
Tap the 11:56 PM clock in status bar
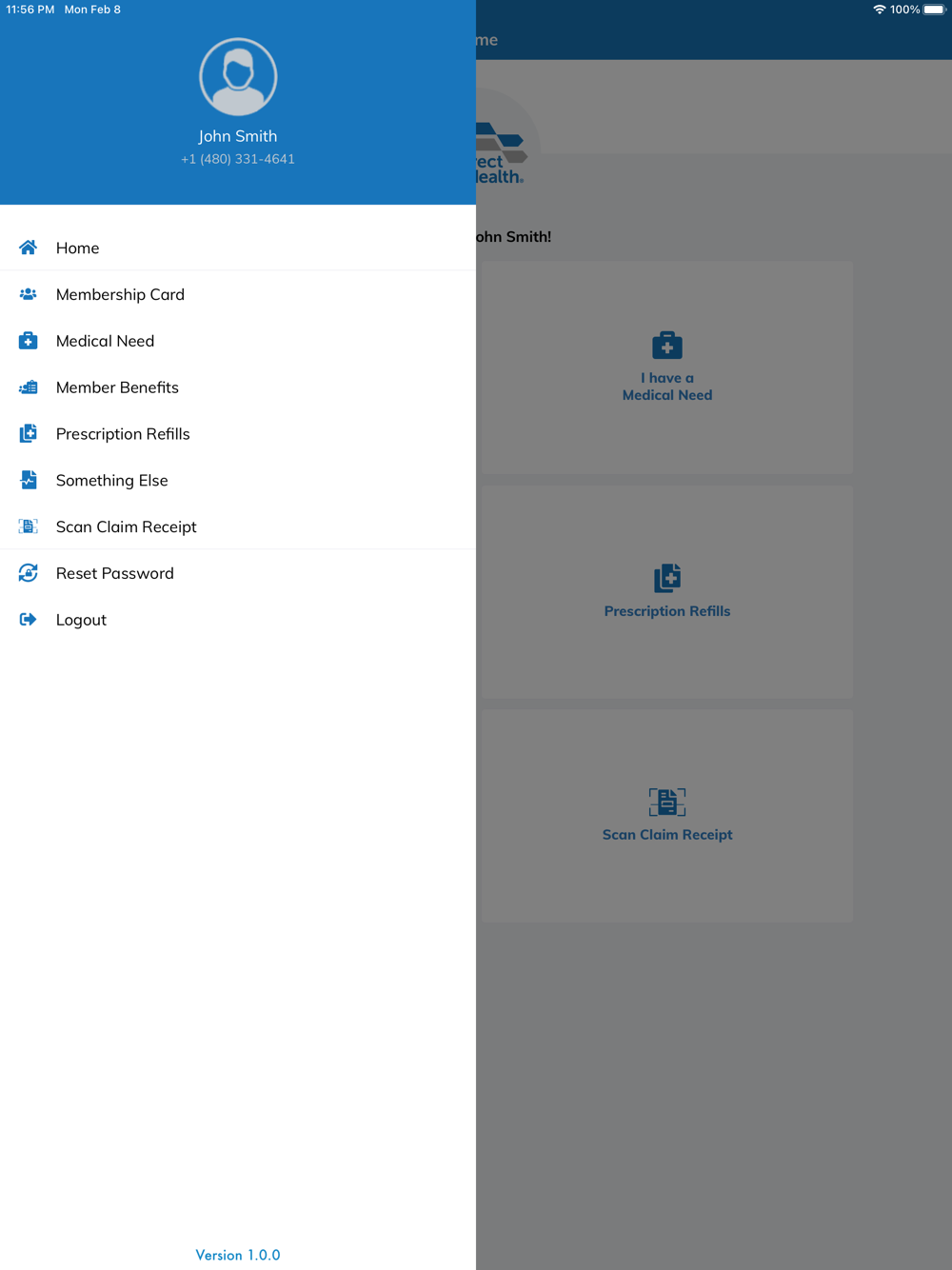[x=30, y=10]
